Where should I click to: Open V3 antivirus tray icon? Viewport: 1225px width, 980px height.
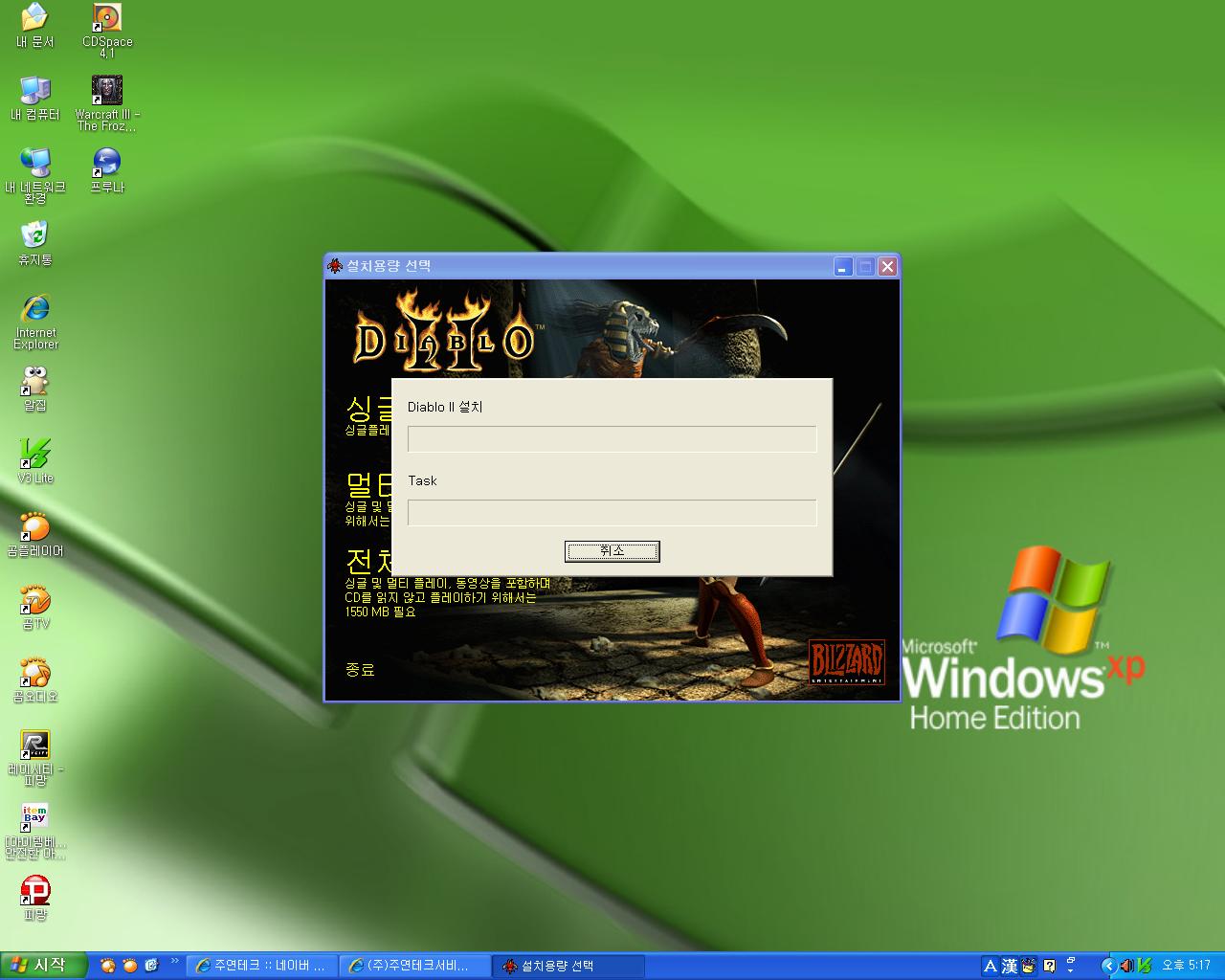1144,967
